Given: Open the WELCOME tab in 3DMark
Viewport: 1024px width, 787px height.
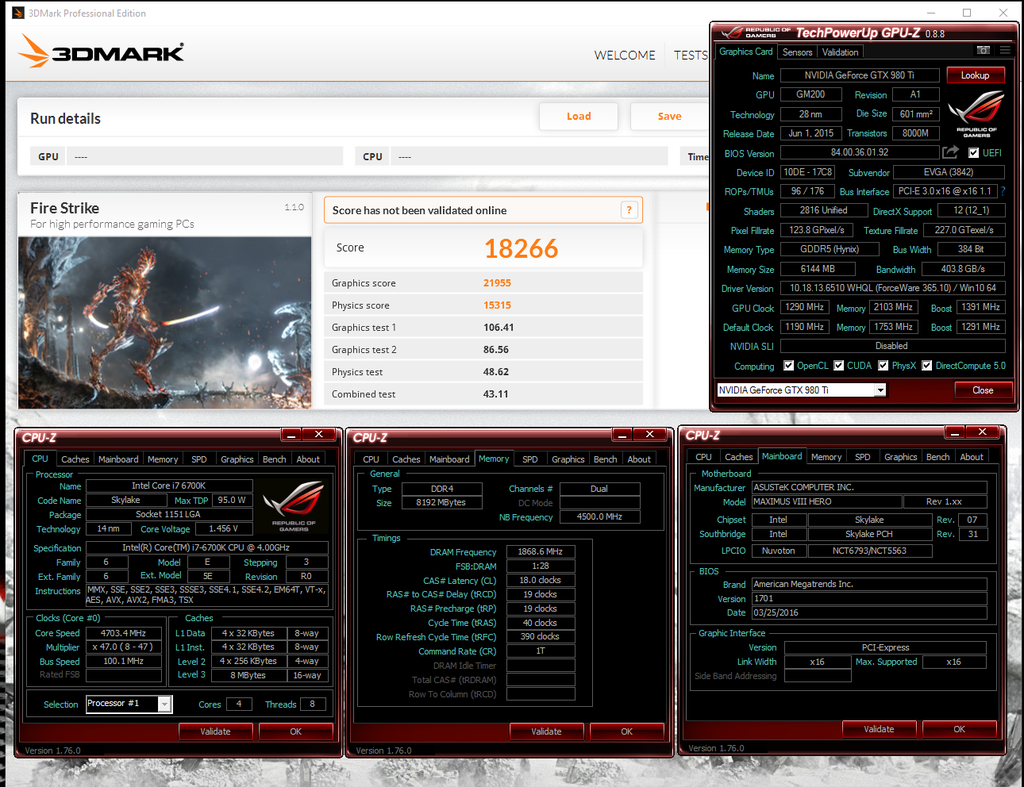Looking at the screenshot, I should [x=624, y=56].
